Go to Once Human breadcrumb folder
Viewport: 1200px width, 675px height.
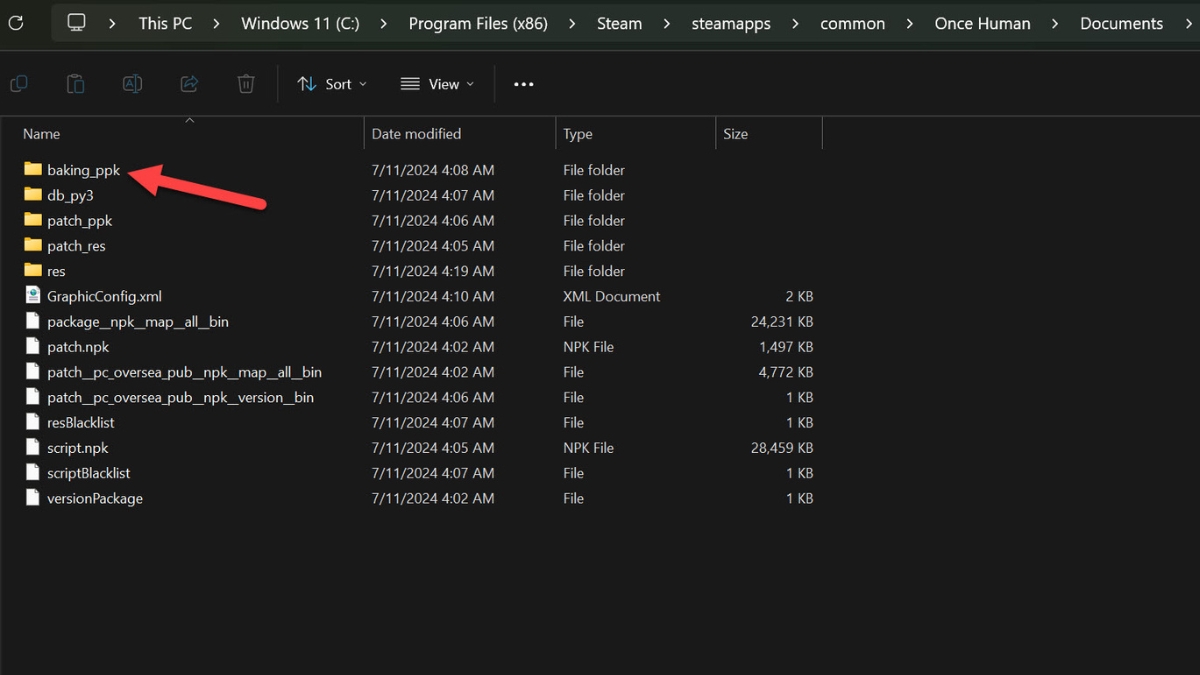coord(982,23)
